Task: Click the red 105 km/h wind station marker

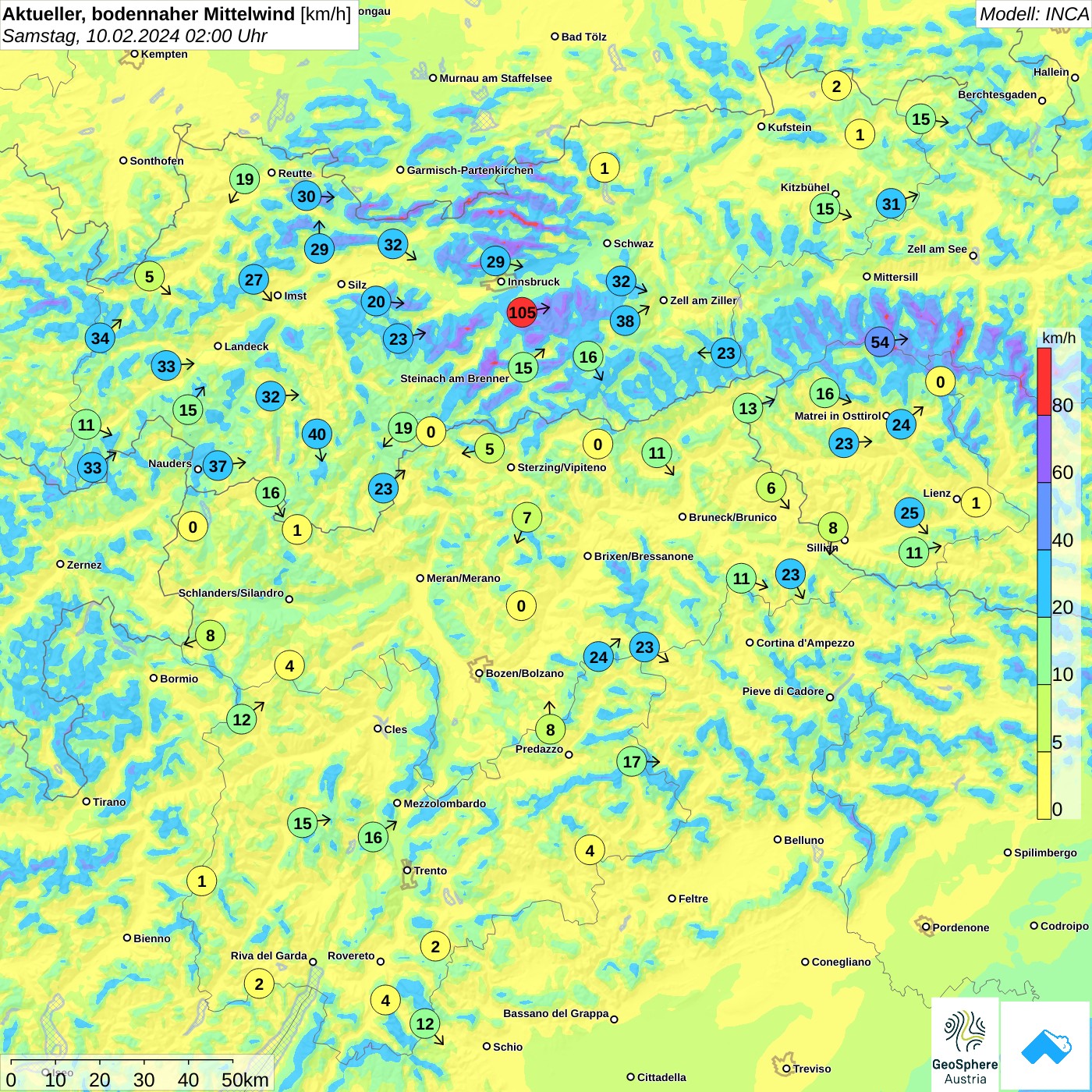Action: [x=522, y=313]
